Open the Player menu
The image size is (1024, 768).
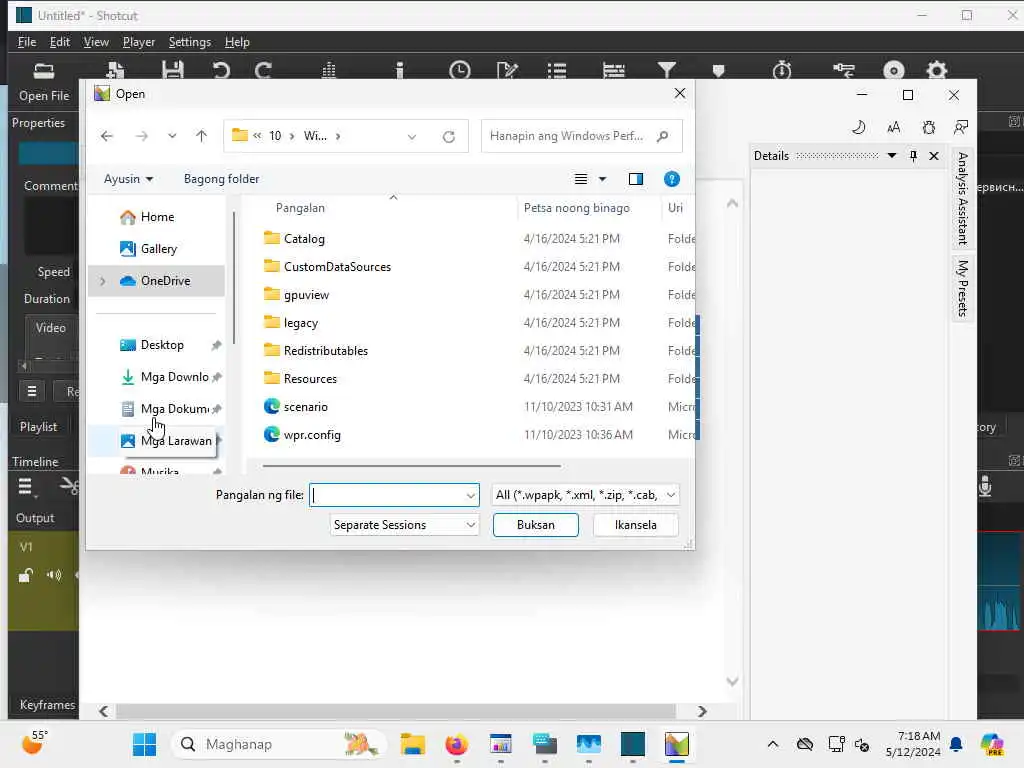[x=138, y=42]
